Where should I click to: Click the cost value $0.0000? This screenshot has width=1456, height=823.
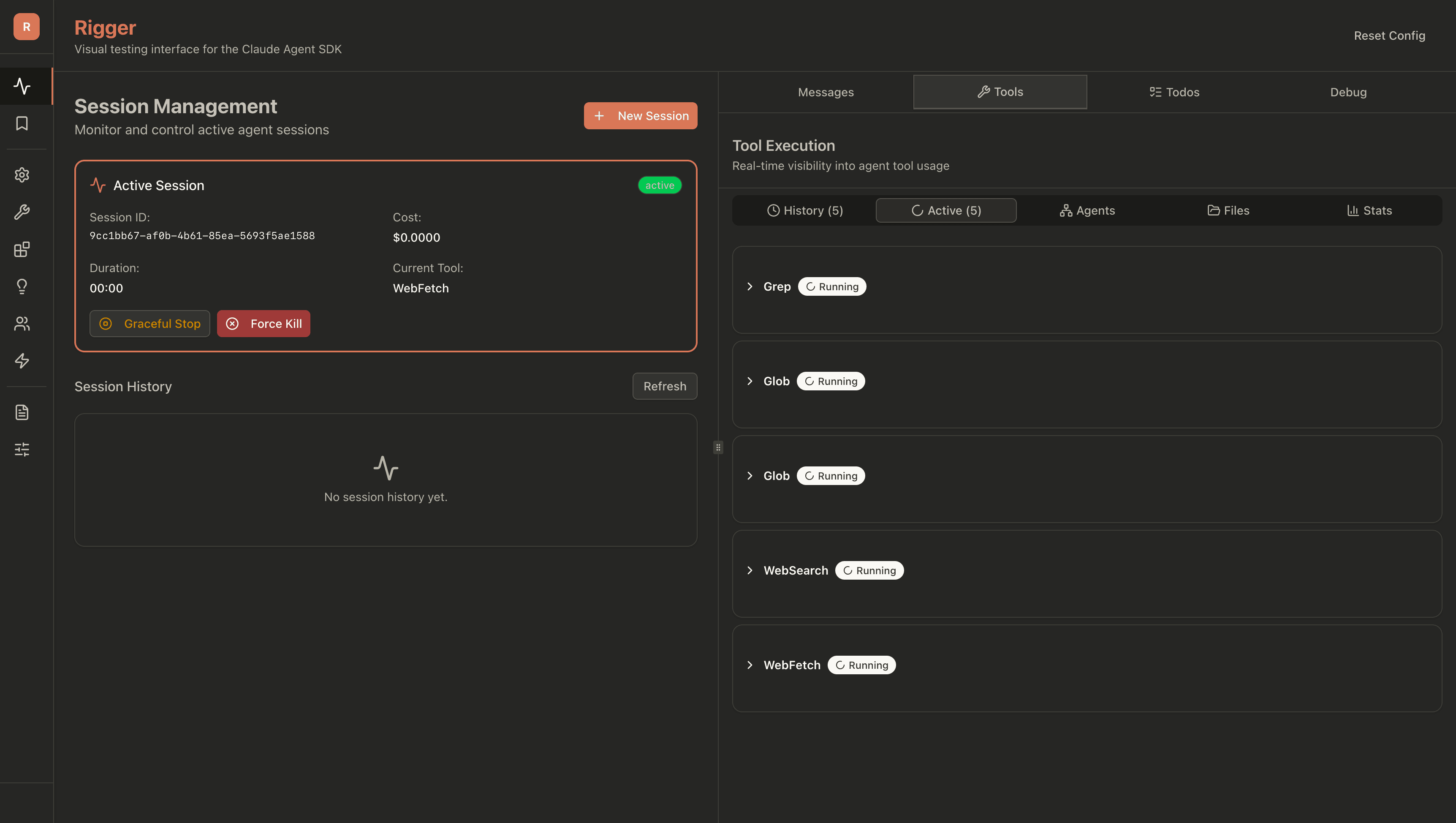click(x=416, y=237)
